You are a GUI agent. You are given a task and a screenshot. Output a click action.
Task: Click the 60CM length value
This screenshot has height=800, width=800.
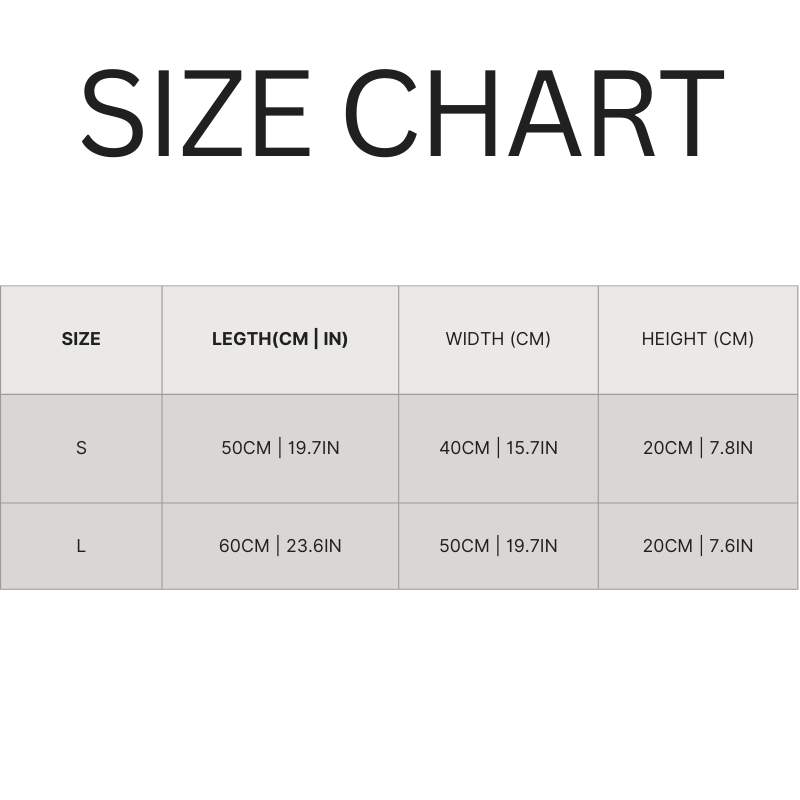click(244, 546)
